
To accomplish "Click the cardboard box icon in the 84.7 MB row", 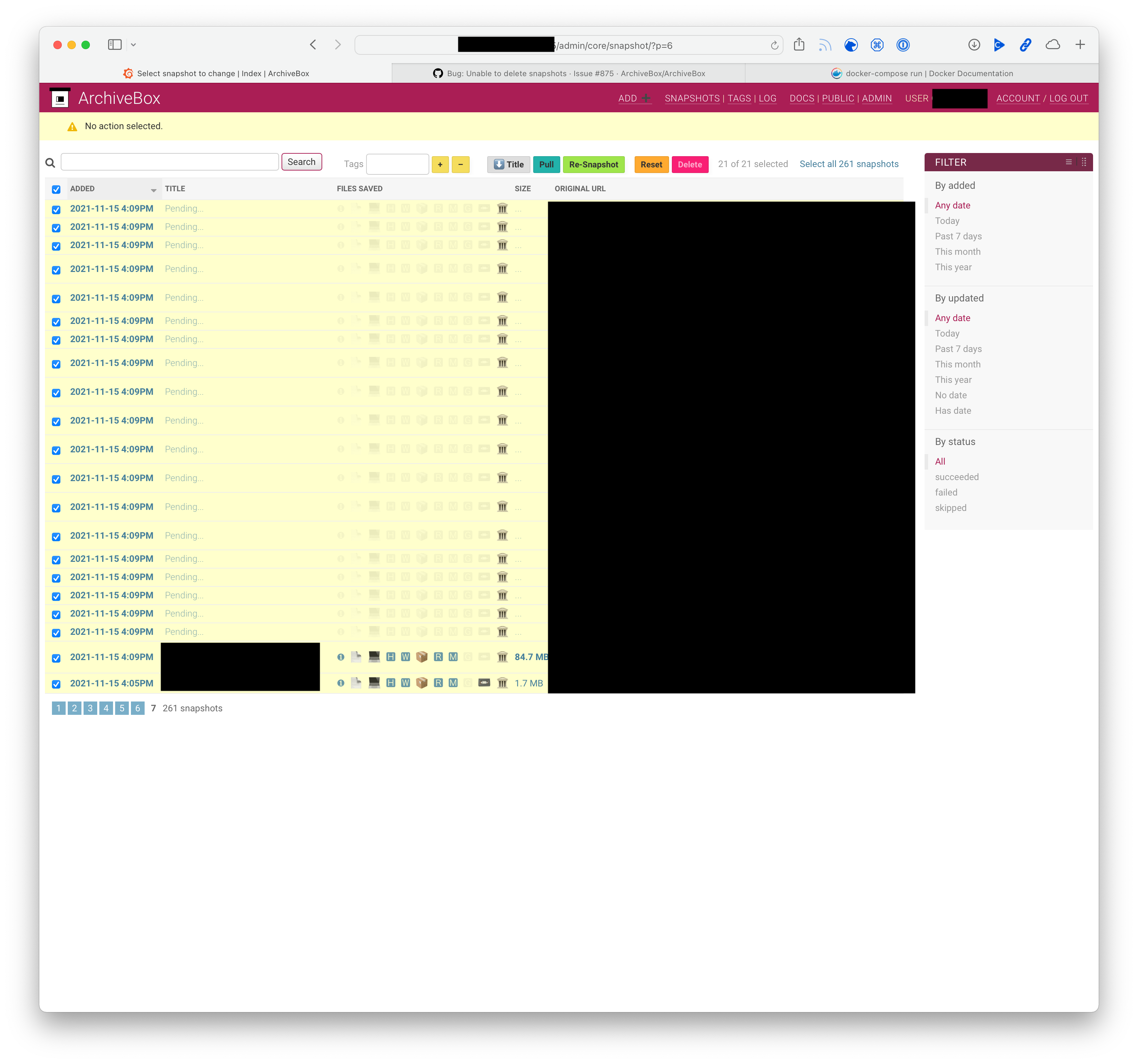I will (422, 657).
